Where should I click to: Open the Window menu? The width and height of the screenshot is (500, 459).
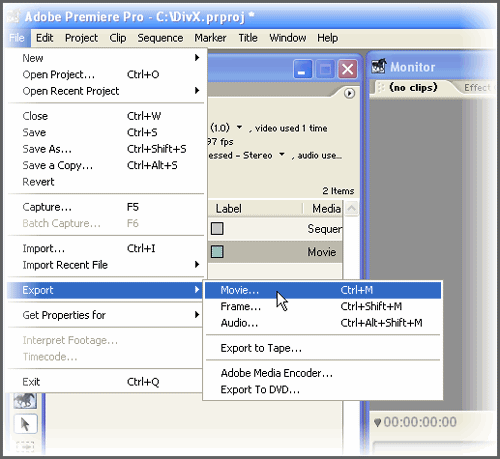tap(288, 38)
